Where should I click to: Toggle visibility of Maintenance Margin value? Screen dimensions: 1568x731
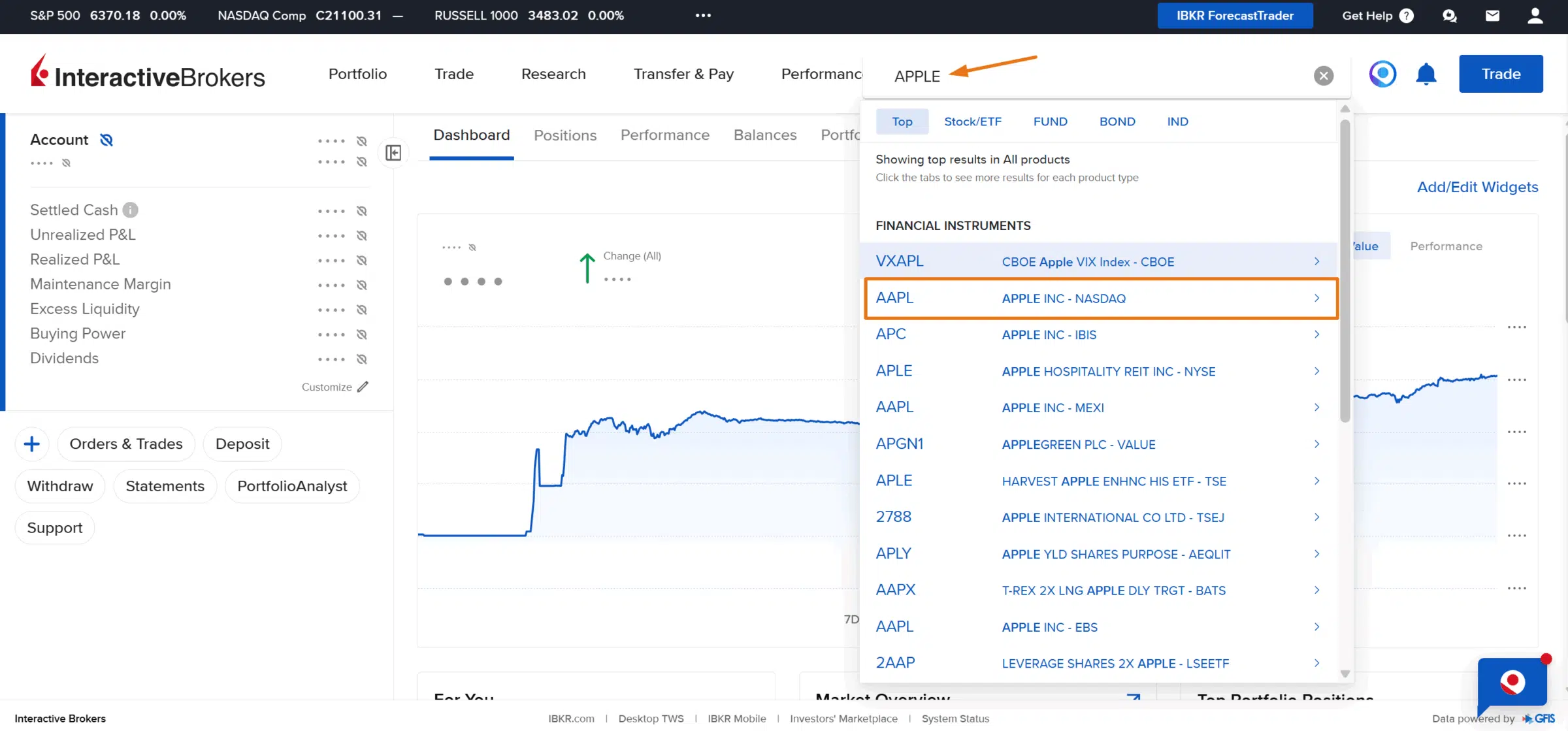tap(362, 285)
